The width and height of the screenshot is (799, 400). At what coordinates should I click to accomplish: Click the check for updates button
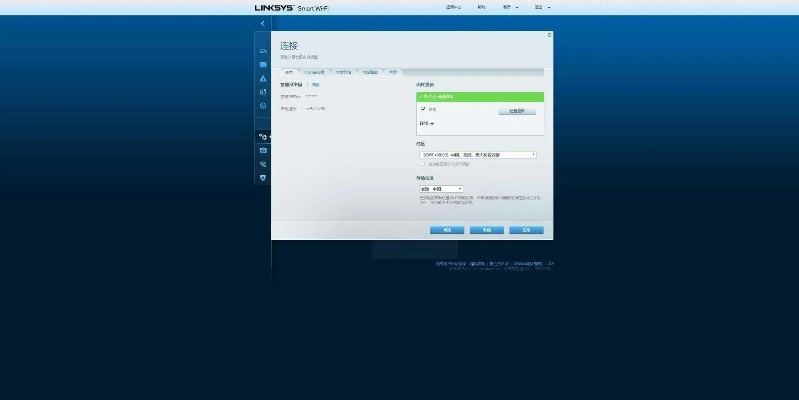tap(517, 111)
